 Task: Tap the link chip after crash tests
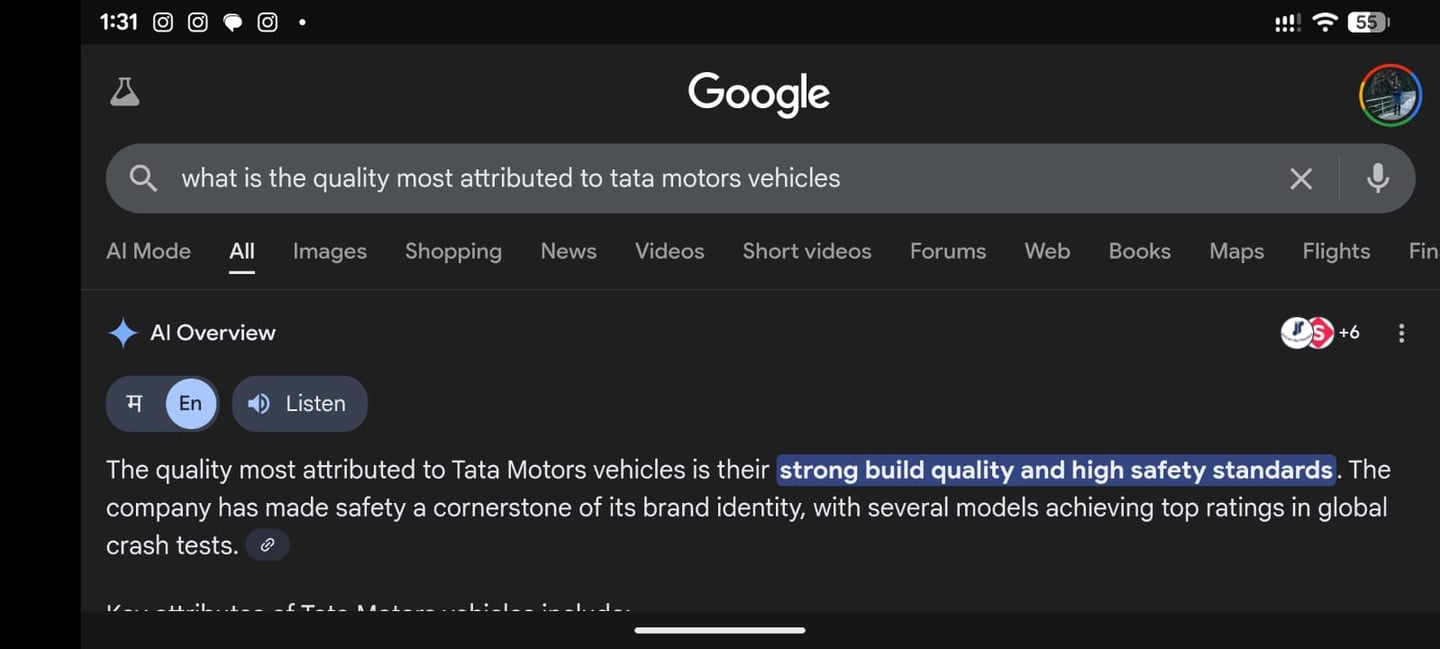point(267,545)
